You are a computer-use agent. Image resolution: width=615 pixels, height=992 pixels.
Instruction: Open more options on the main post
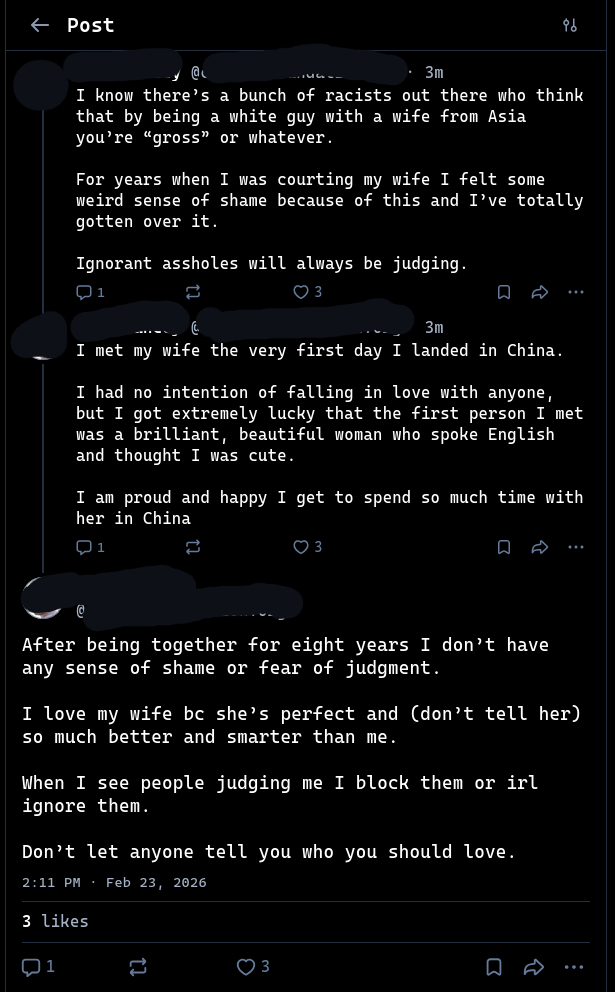(573, 967)
